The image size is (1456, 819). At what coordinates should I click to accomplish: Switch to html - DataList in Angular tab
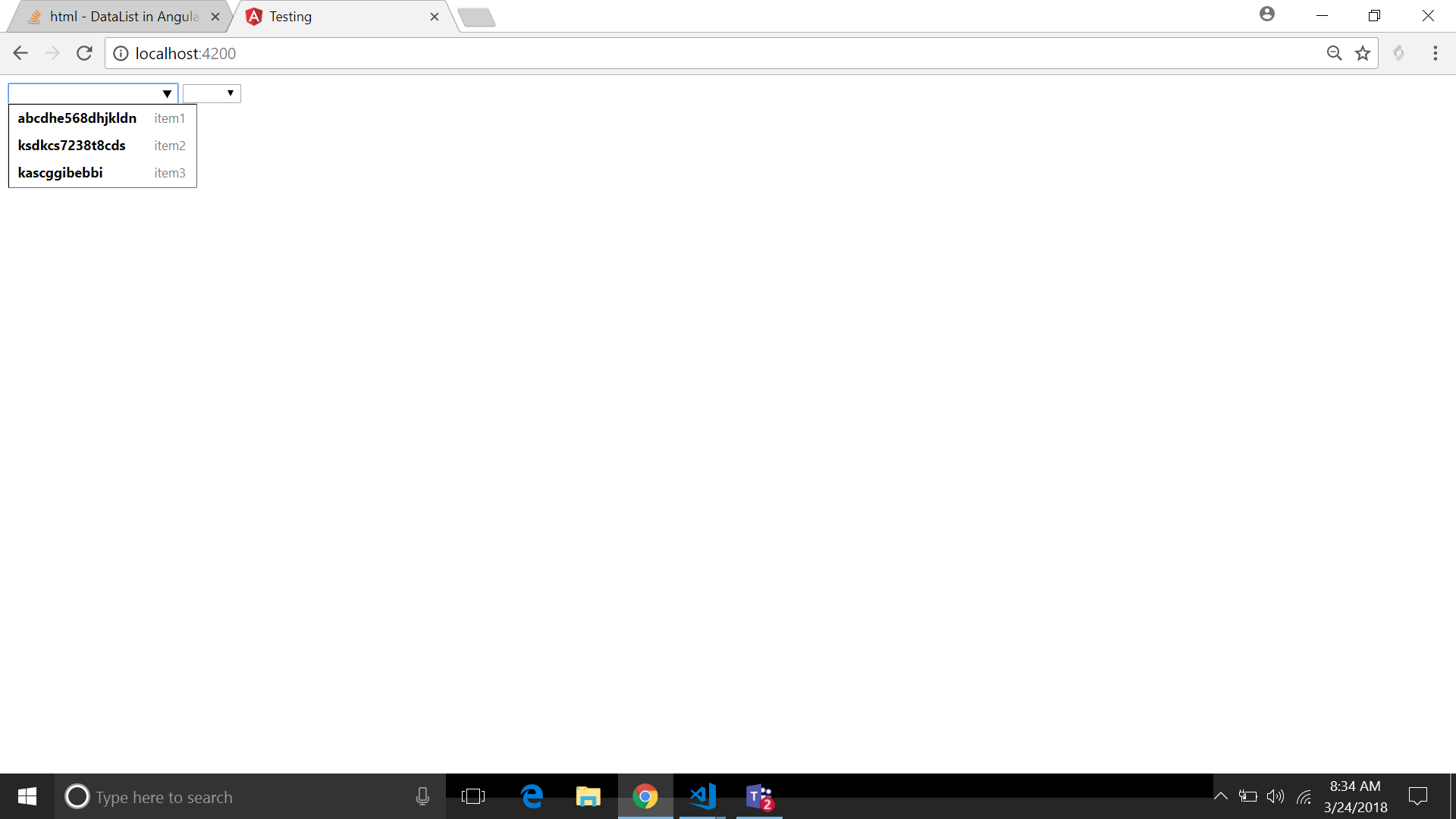click(121, 17)
